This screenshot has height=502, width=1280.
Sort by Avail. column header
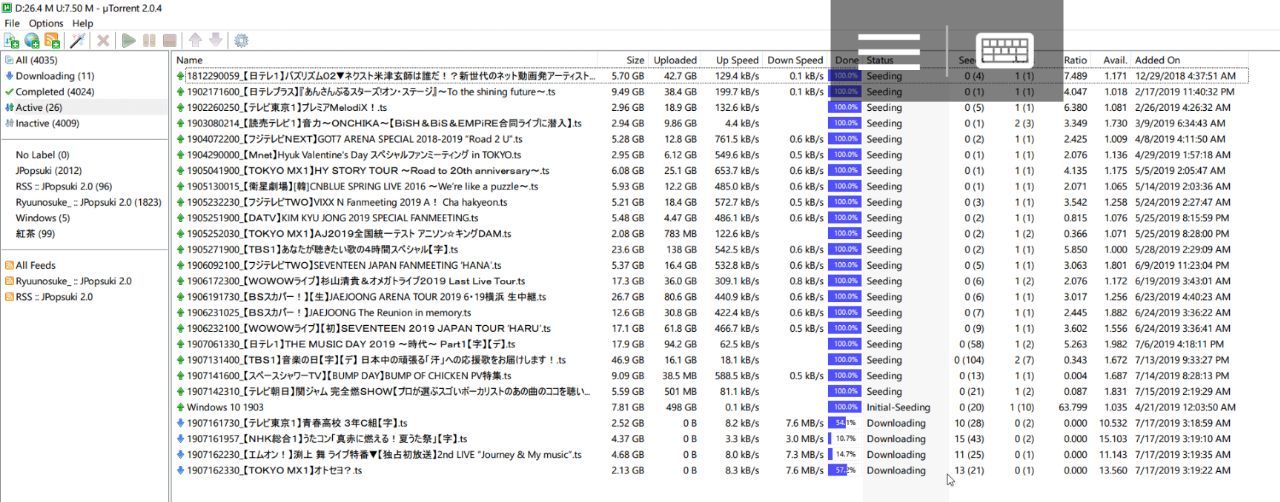pyautogui.click(x=1115, y=60)
